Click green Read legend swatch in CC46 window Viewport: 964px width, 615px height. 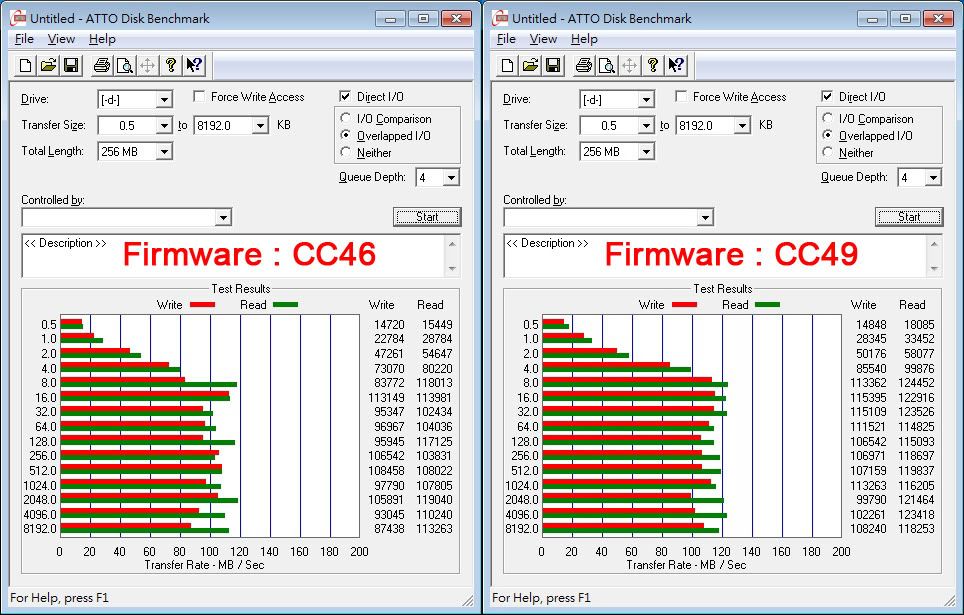(285, 304)
